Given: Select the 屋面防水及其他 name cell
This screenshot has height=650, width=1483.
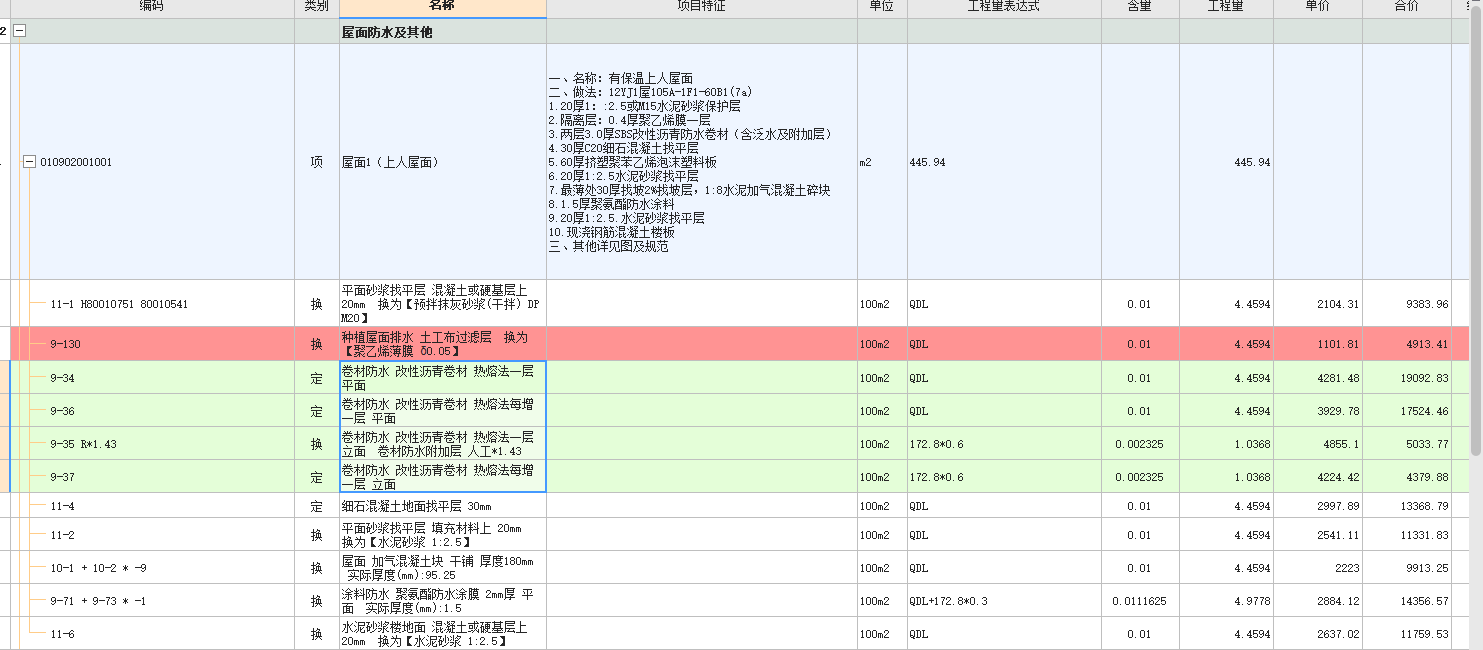Looking at the screenshot, I should pyautogui.click(x=443, y=32).
